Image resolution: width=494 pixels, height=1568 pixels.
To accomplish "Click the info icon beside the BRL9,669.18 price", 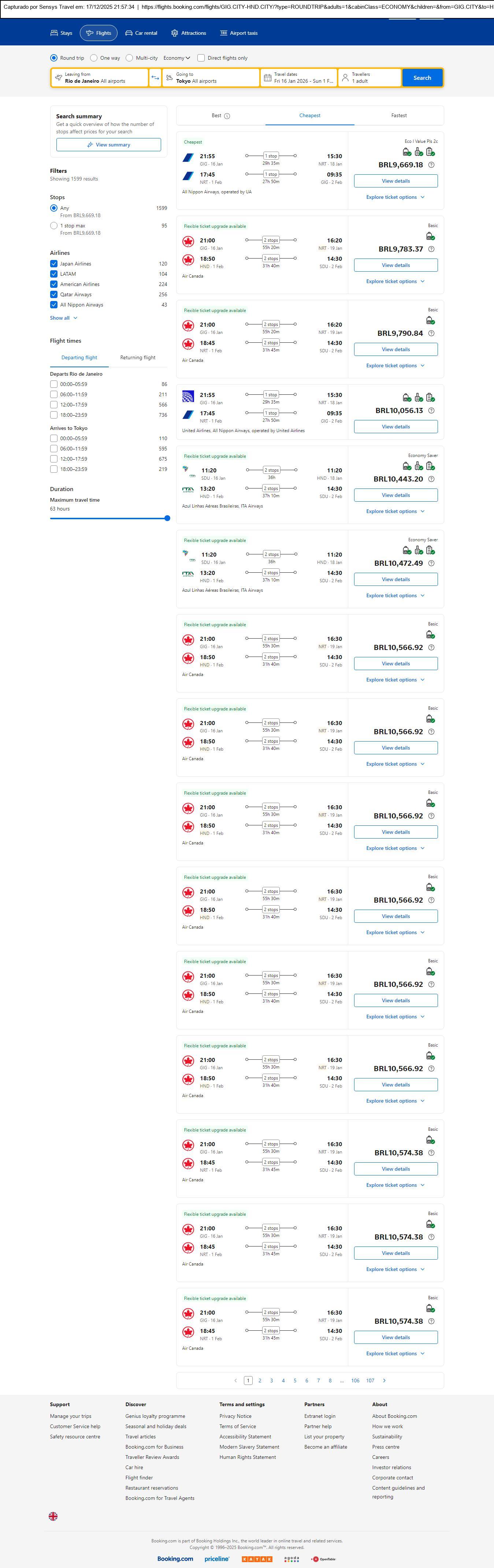I will click(431, 165).
